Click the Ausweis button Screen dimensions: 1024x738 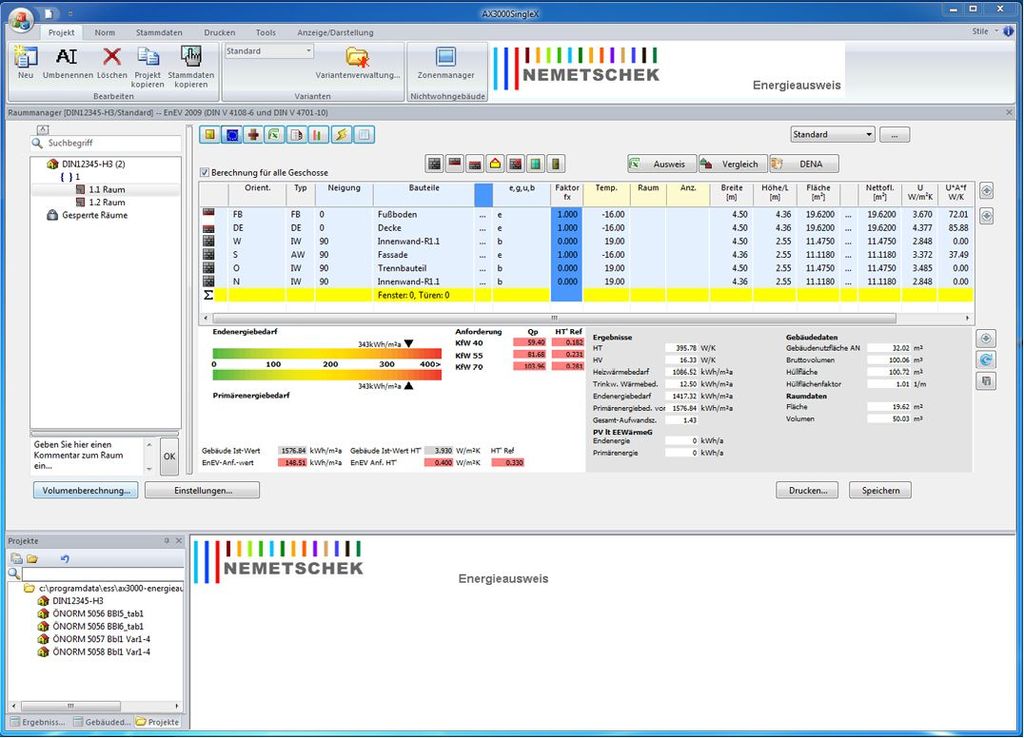pos(661,164)
